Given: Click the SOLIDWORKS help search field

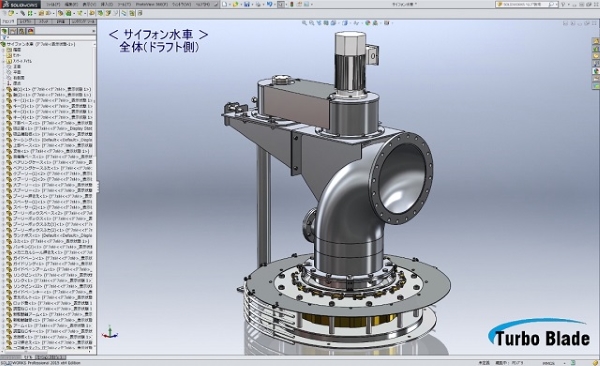Looking at the screenshot, I should click(527, 4).
